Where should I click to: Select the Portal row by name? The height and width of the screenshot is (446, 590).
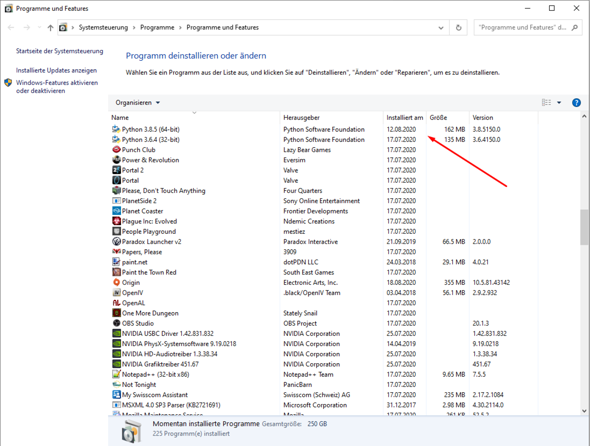coord(130,180)
